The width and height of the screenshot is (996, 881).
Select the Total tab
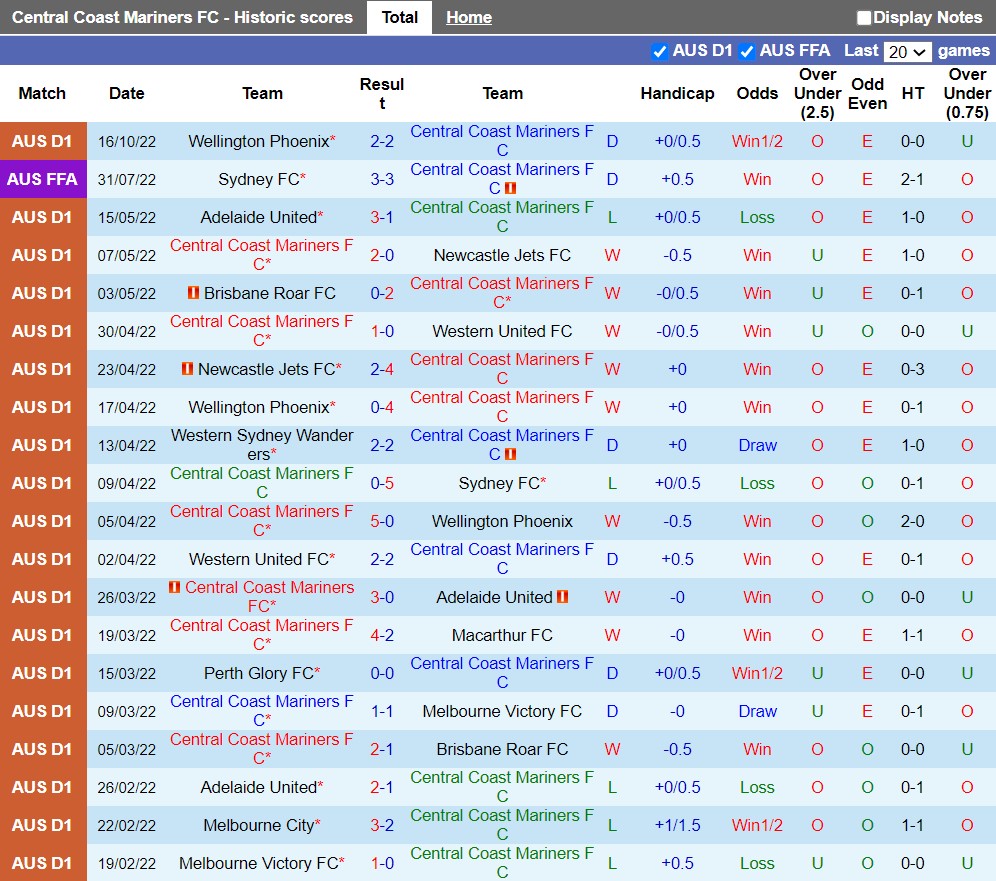tap(399, 18)
